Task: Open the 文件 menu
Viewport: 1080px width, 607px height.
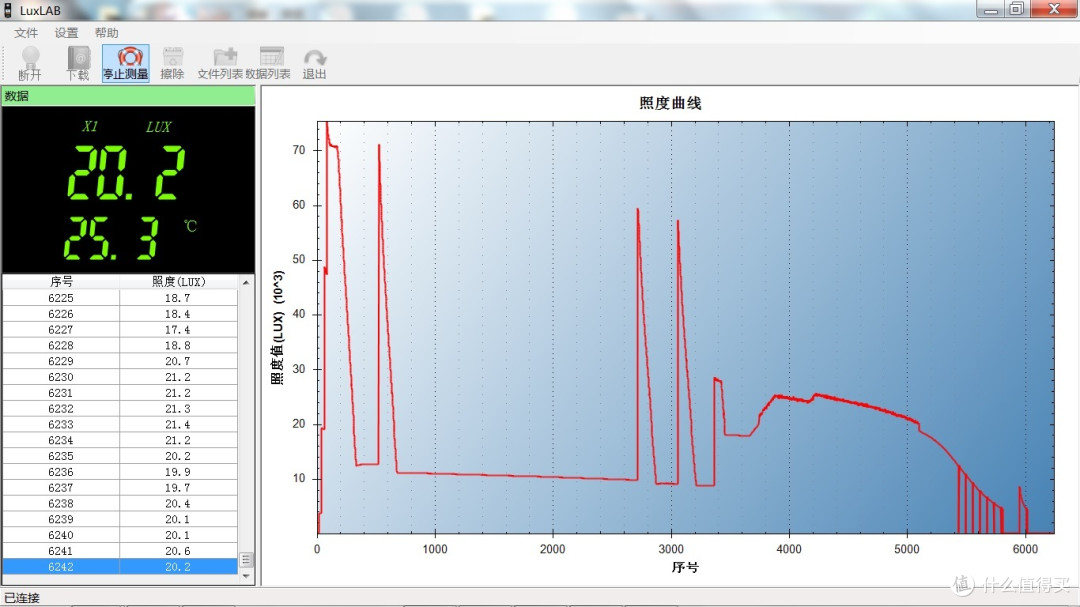Action: coord(25,32)
